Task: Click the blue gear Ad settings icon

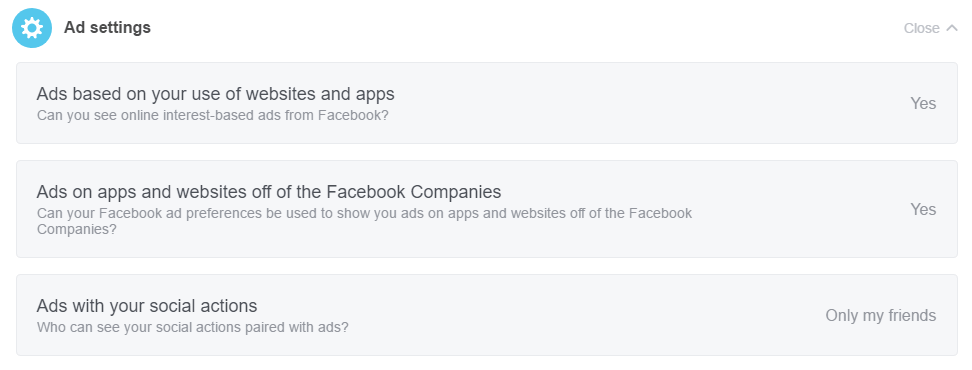Action: pyautogui.click(x=32, y=28)
